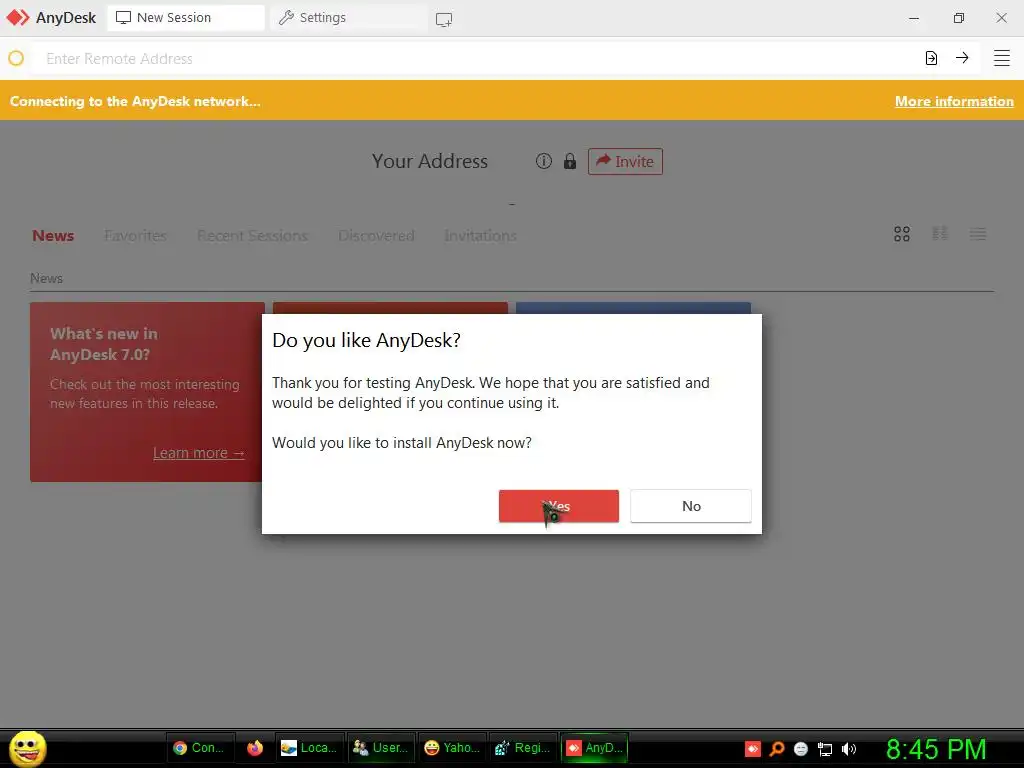Open the Learn more link
Viewport: 1024px width, 768px height.
[199, 453]
